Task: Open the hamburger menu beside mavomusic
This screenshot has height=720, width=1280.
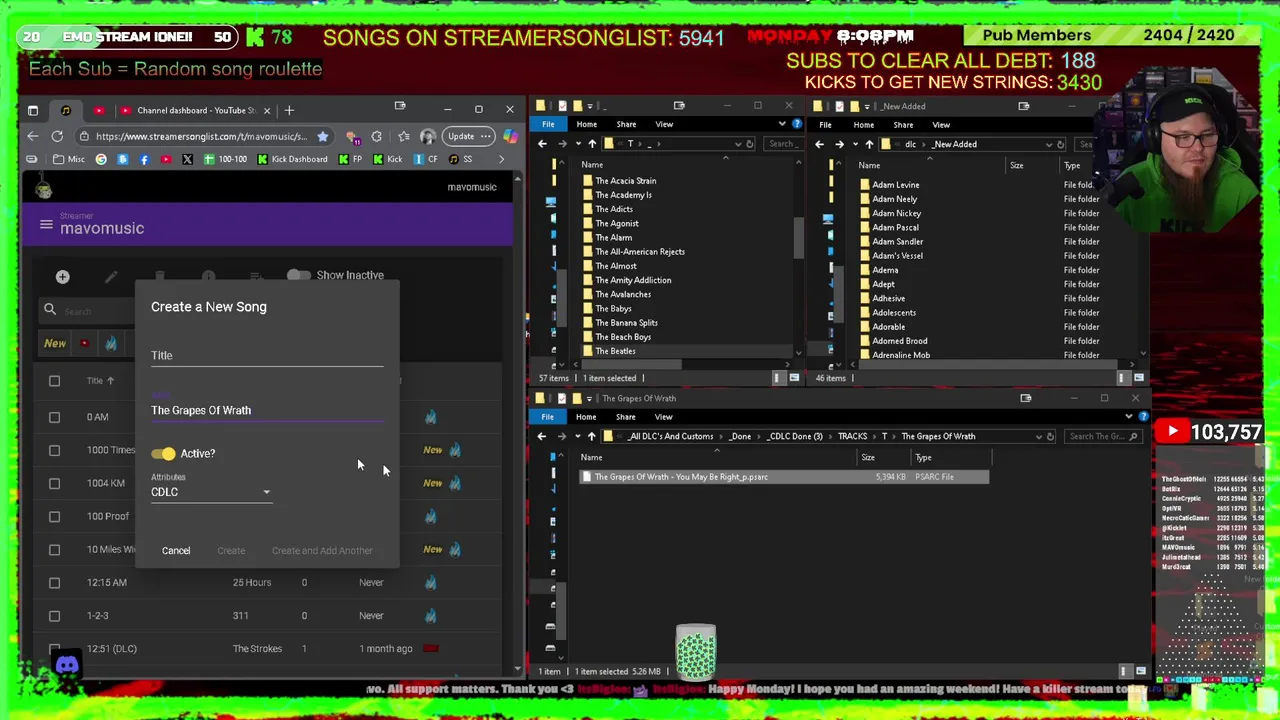Action: click(46, 225)
